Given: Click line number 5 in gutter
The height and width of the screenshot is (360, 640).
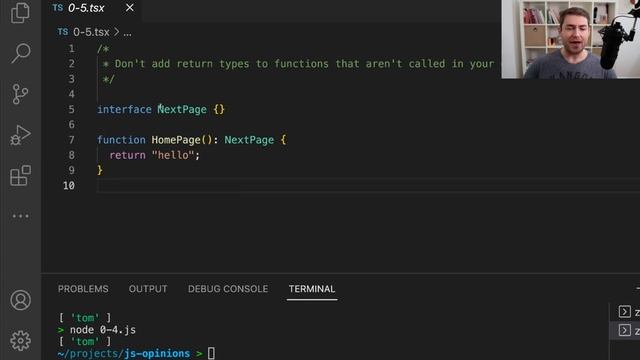Looking at the screenshot, I should coord(71,109).
